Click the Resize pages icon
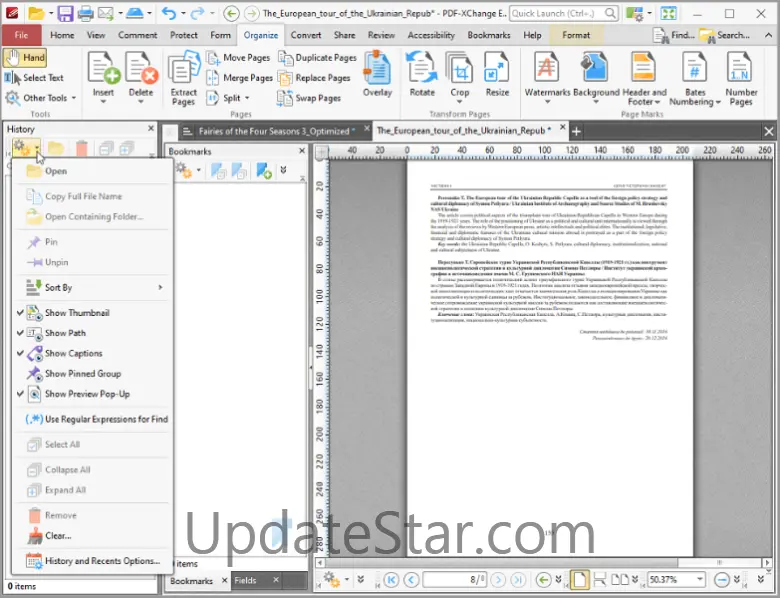 click(497, 74)
